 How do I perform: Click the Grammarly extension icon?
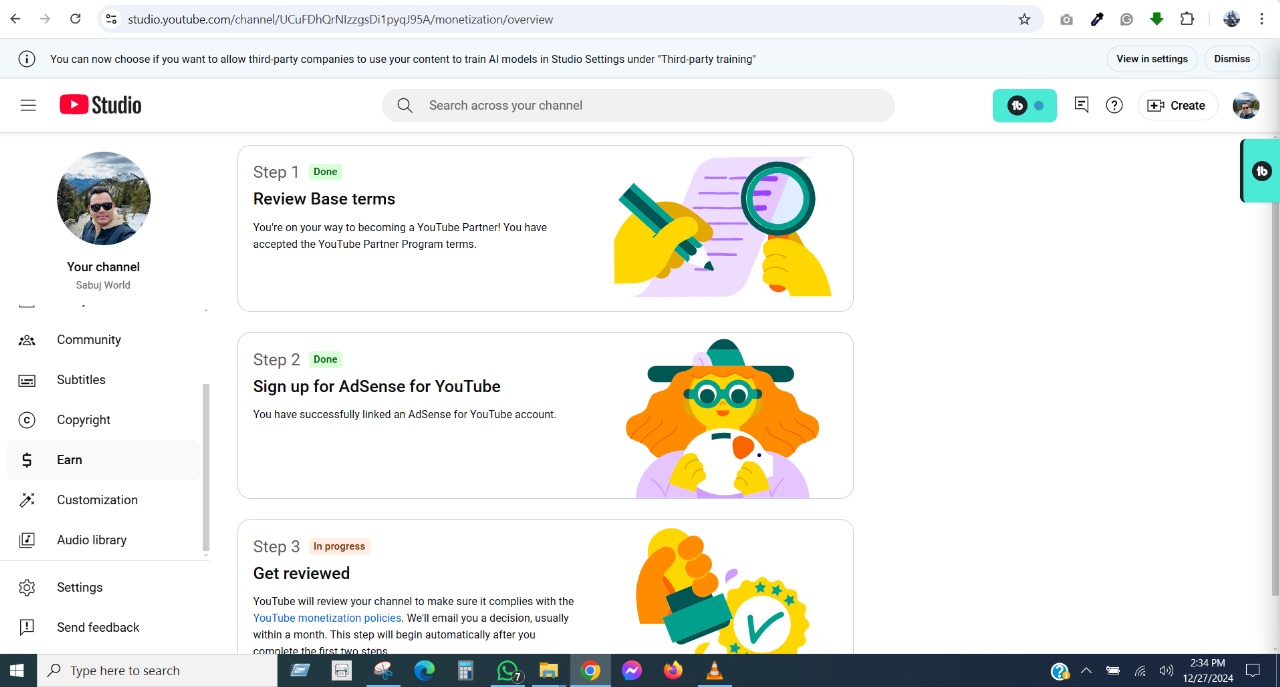pos(1127,19)
